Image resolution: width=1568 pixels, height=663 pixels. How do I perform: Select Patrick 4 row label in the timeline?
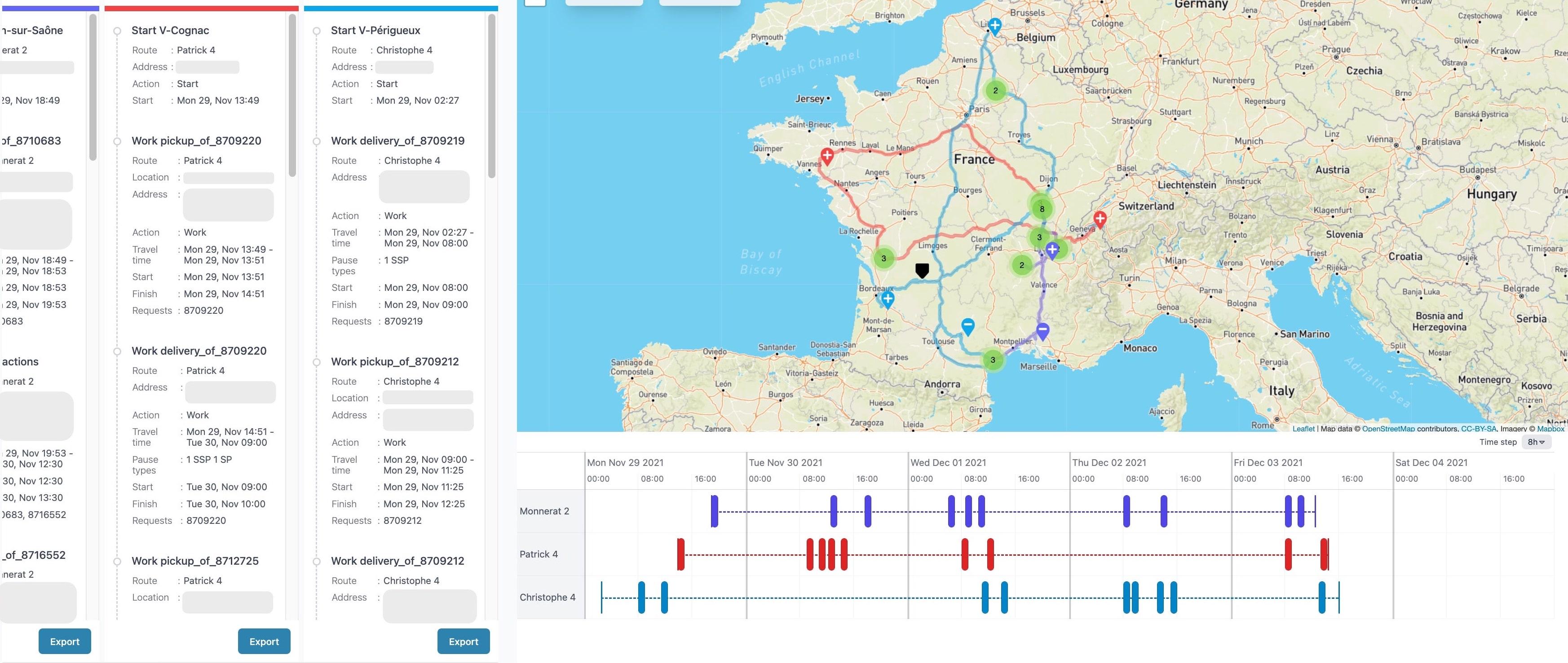(x=538, y=554)
